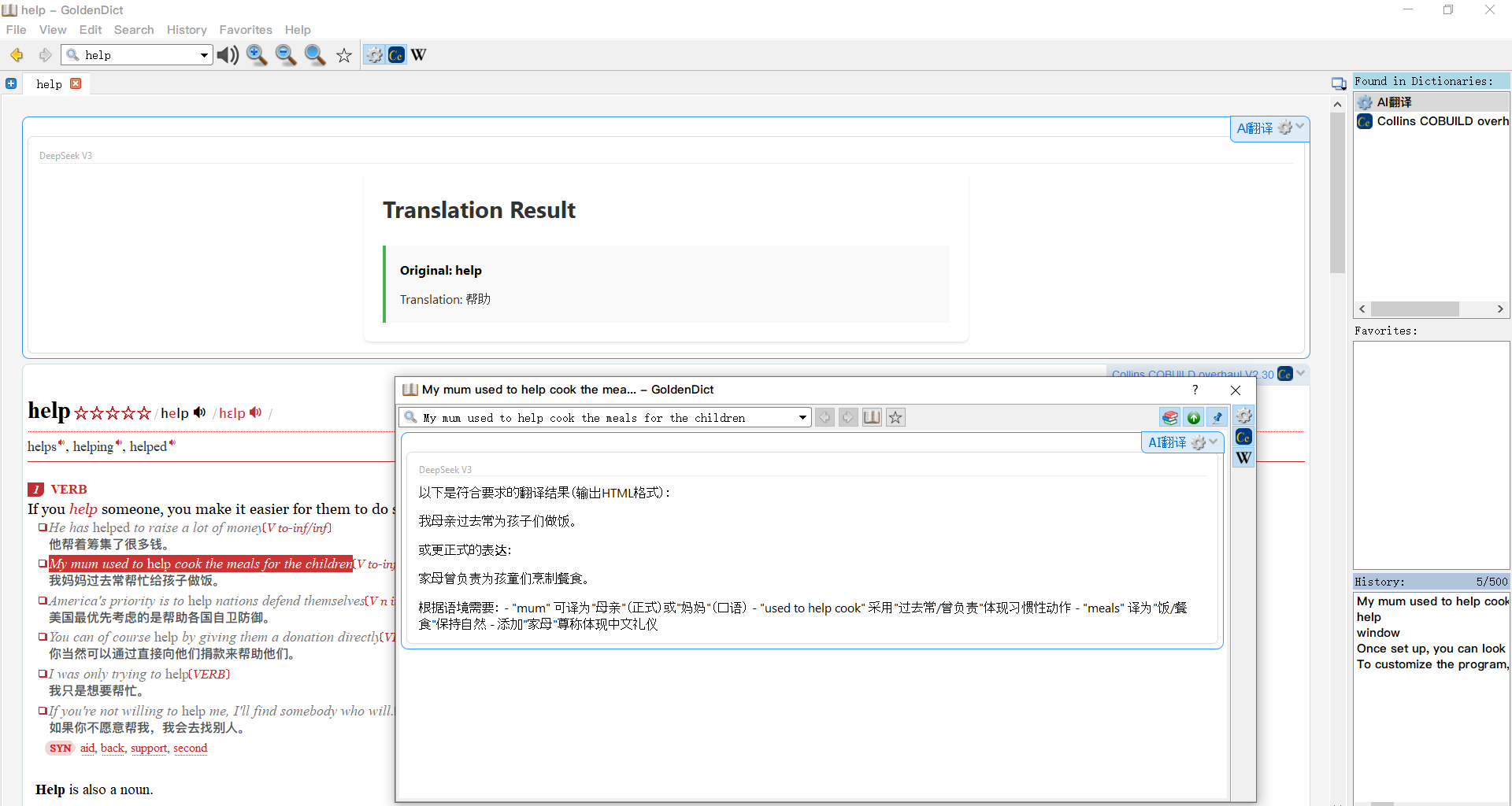Zoom in using the magnifier plus icon

(x=257, y=55)
